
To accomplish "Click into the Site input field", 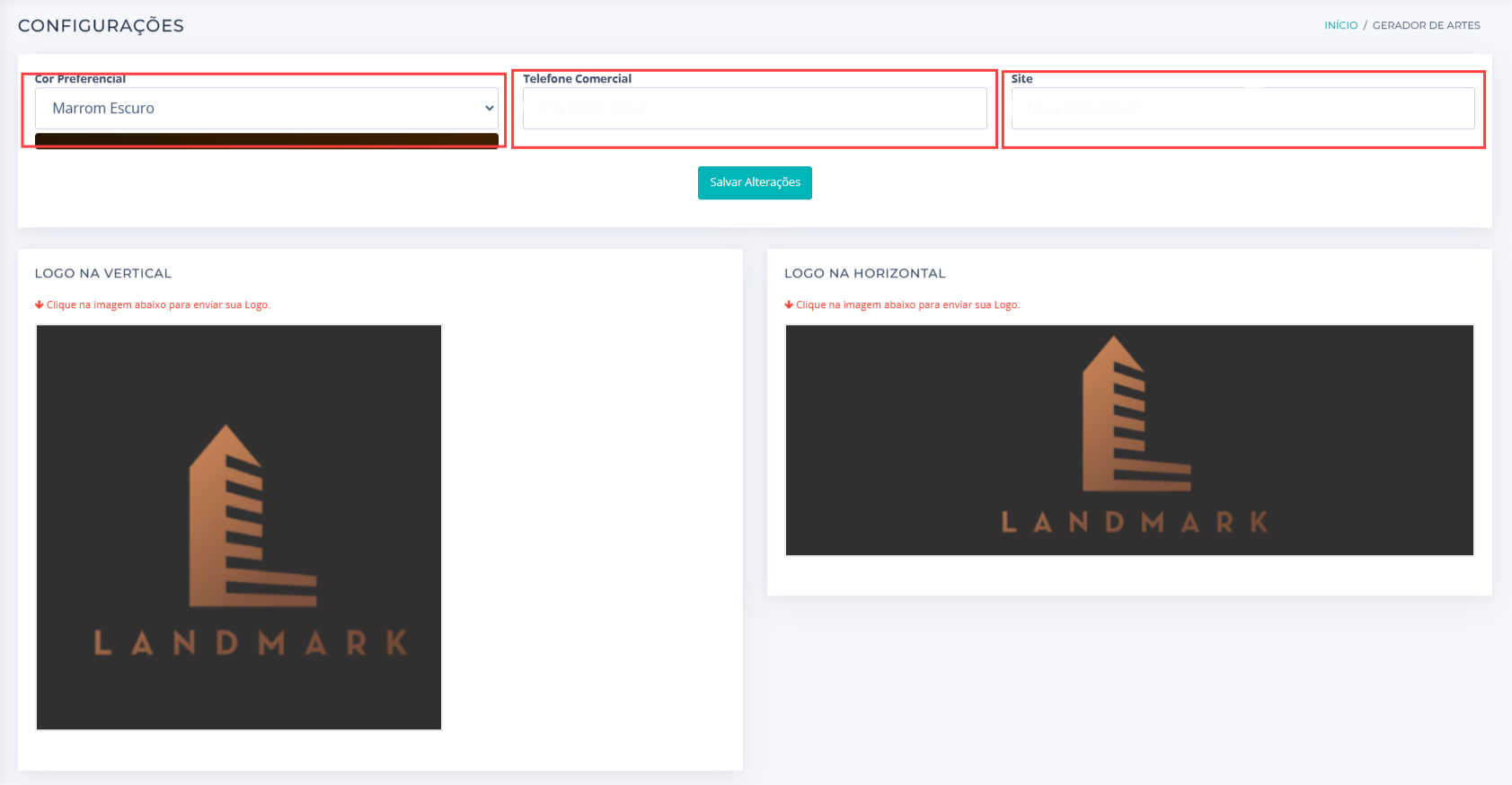I will coord(1242,109).
